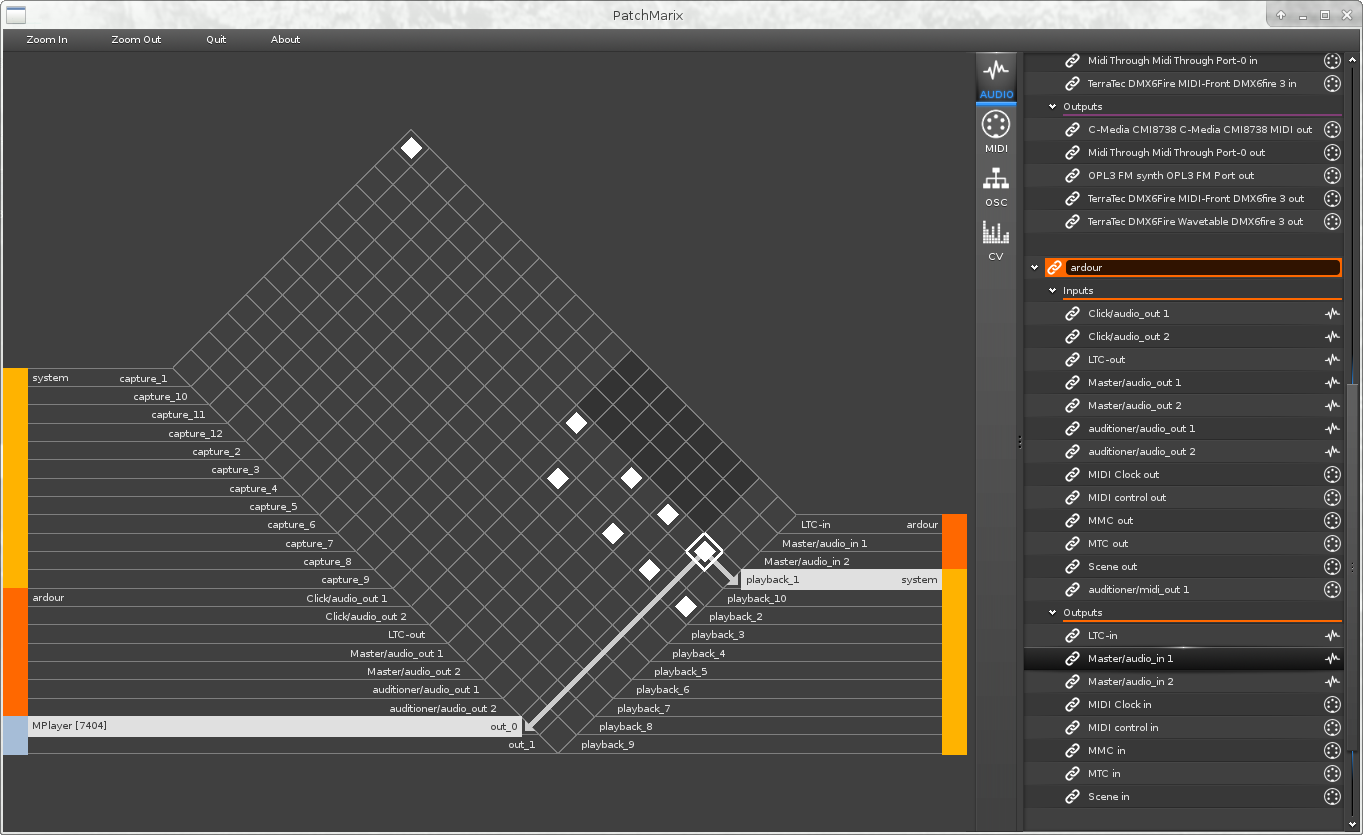The width and height of the screenshot is (1363, 835).
Task: Toggle the topmost connection diamond in the matrix
Action: click(411, 148)
